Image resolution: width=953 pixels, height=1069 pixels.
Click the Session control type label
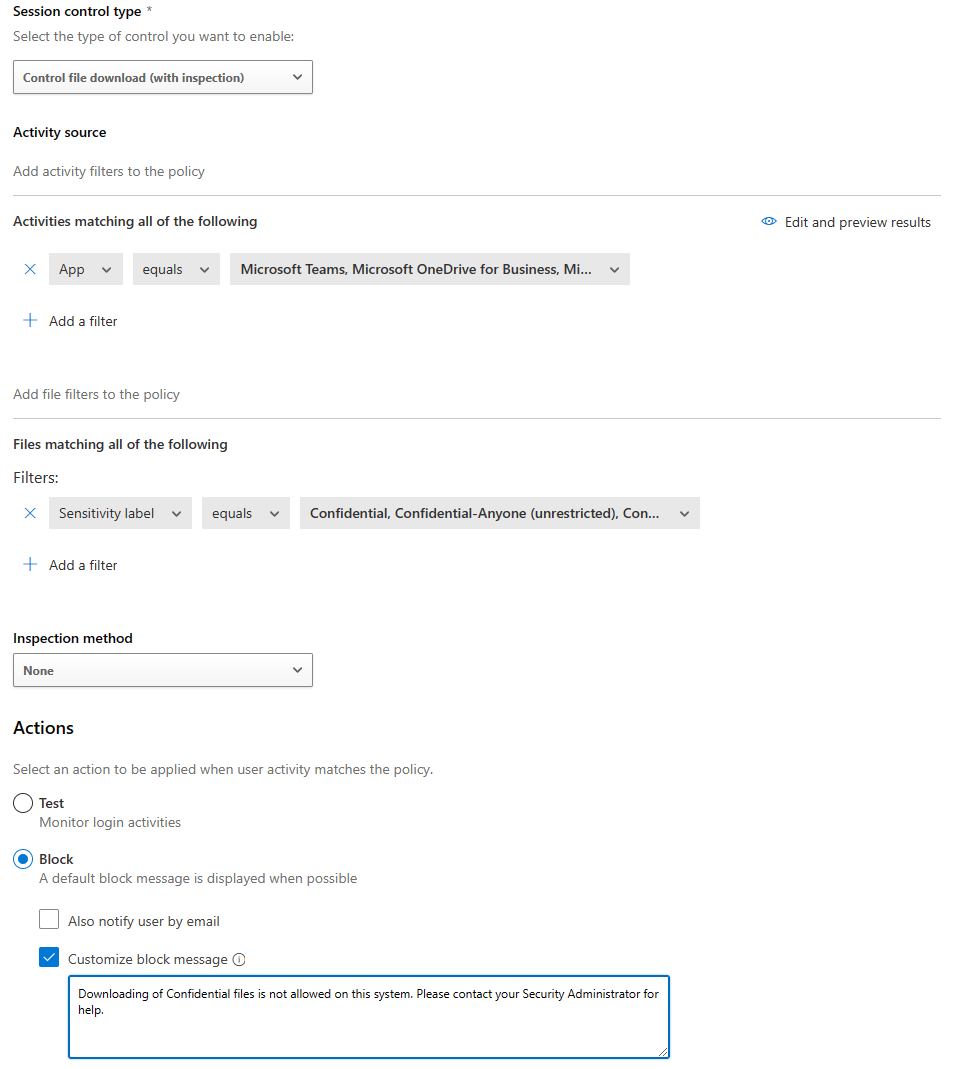[77, 12]
